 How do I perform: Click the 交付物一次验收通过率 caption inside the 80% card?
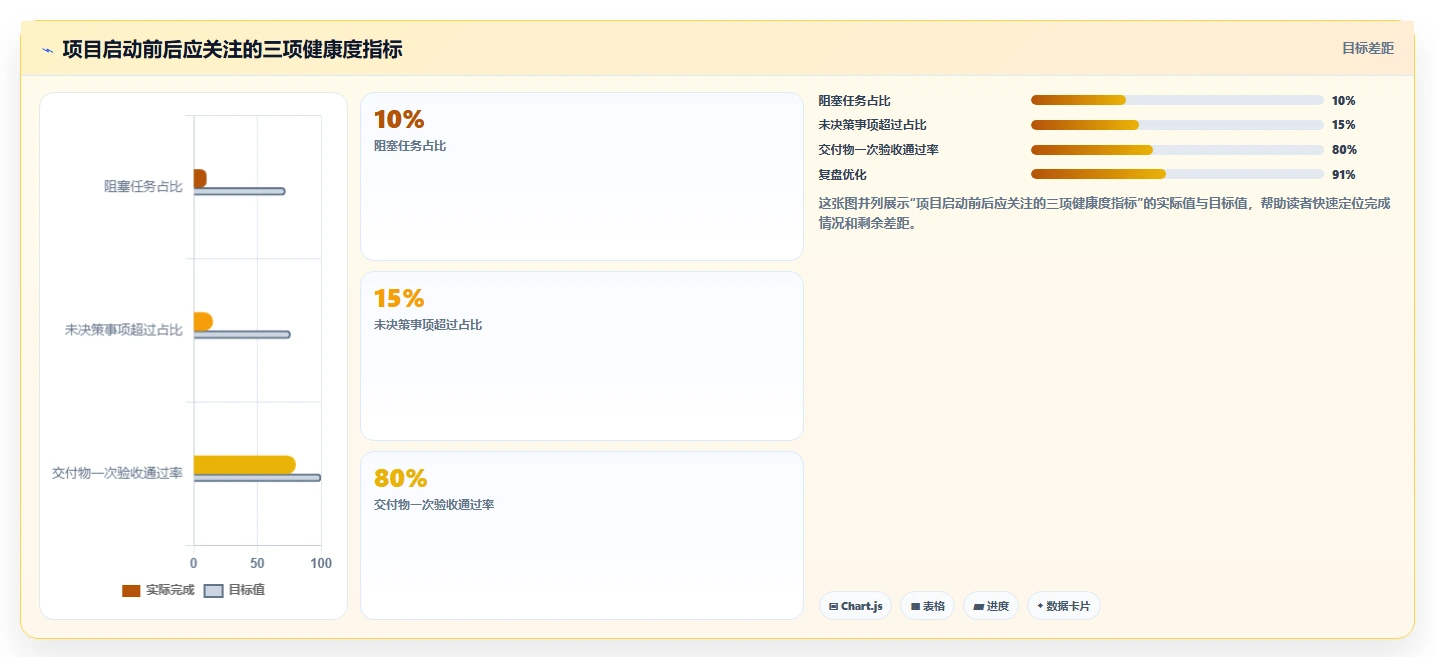click(x=434, y=505)
